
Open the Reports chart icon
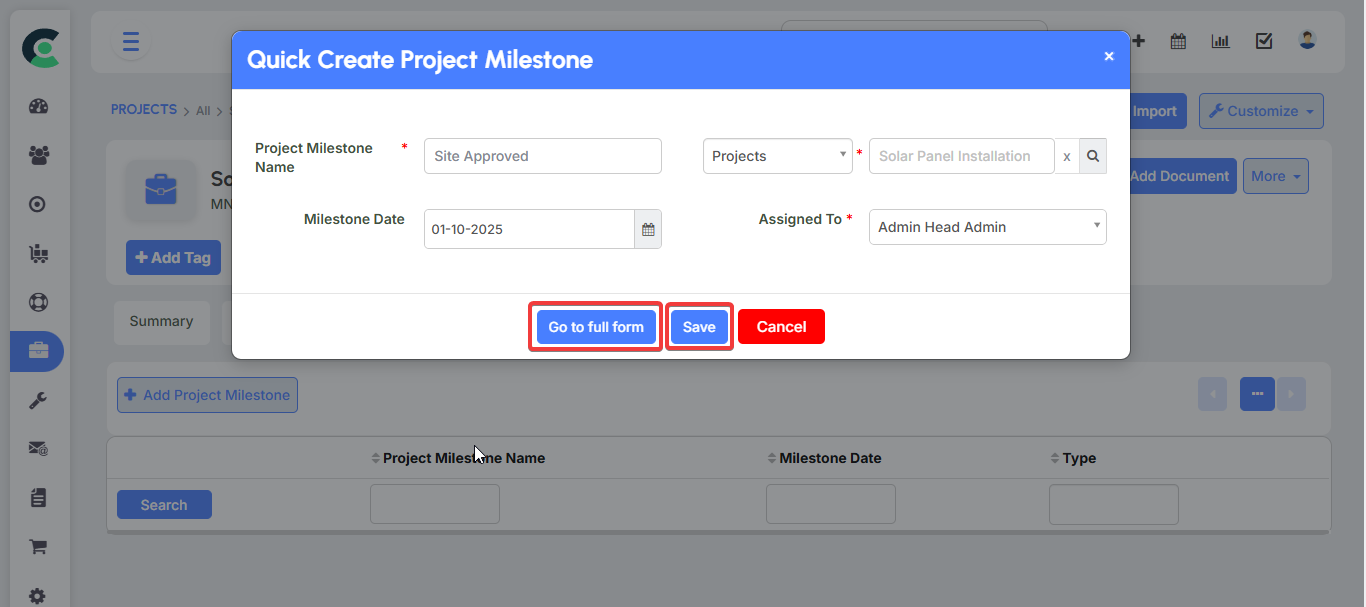point(1220,41)
